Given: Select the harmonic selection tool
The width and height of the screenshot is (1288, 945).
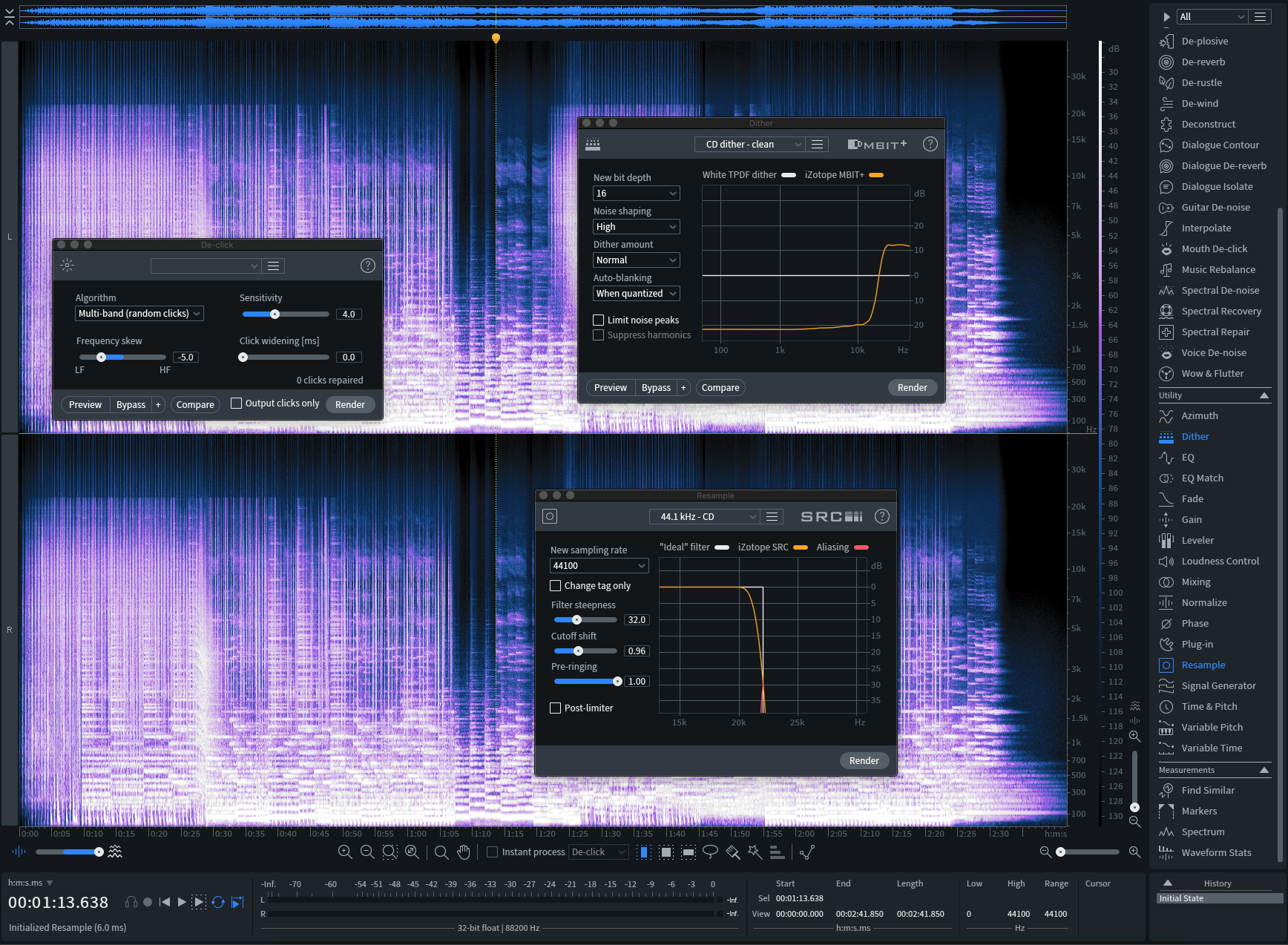Looking at the screenshot, I should coord(777,852).
